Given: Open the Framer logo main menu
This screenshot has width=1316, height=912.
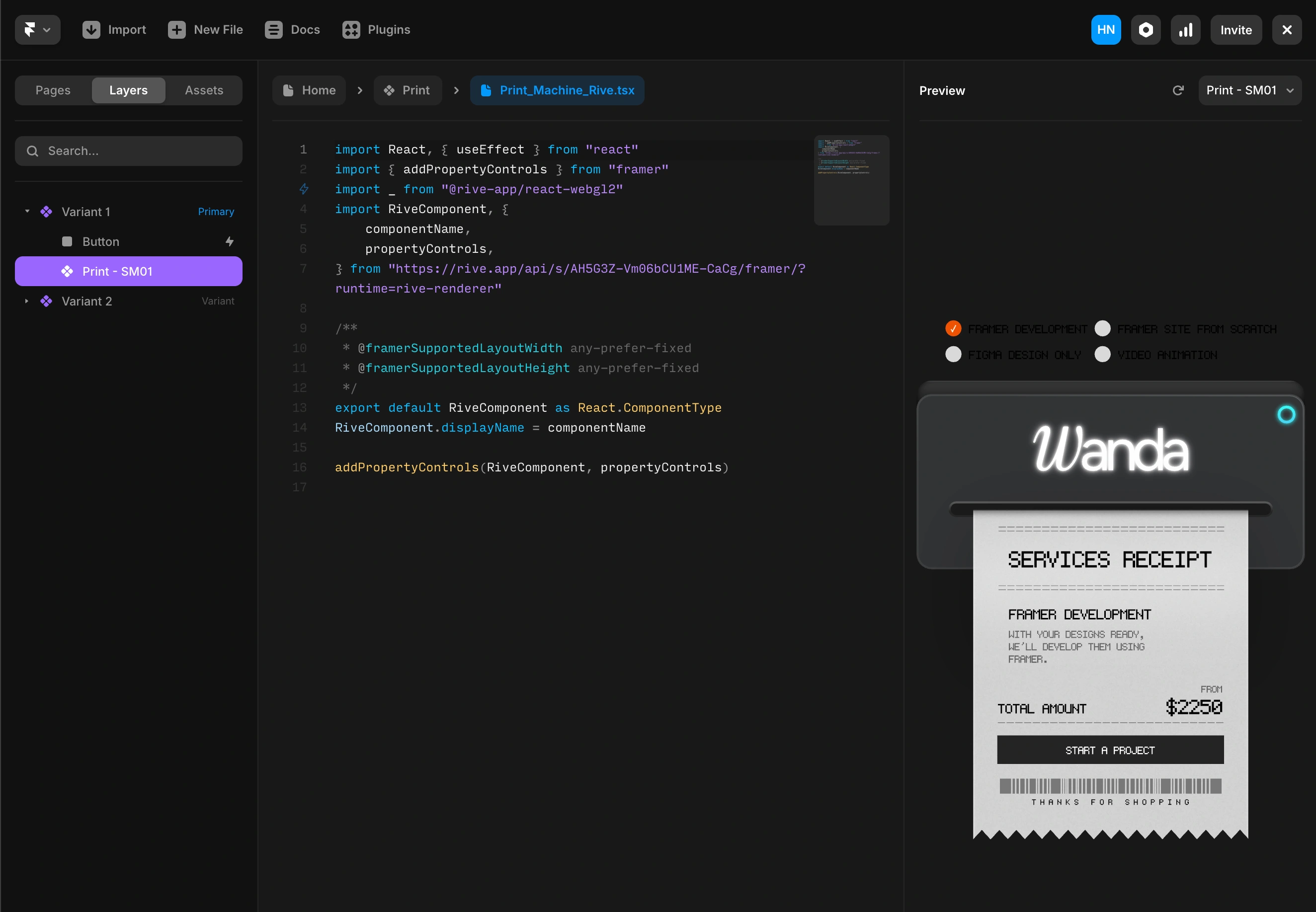Looking at the screenshot, I should (x=37, y=30).
